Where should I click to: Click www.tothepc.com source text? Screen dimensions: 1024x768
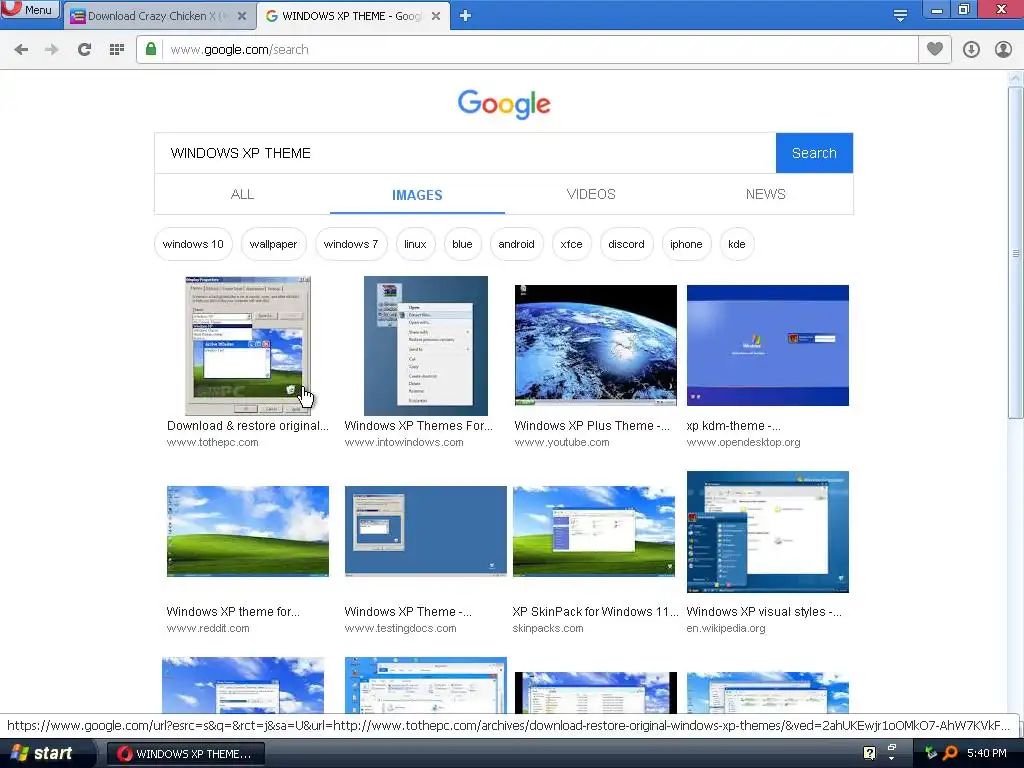(212, 443)
